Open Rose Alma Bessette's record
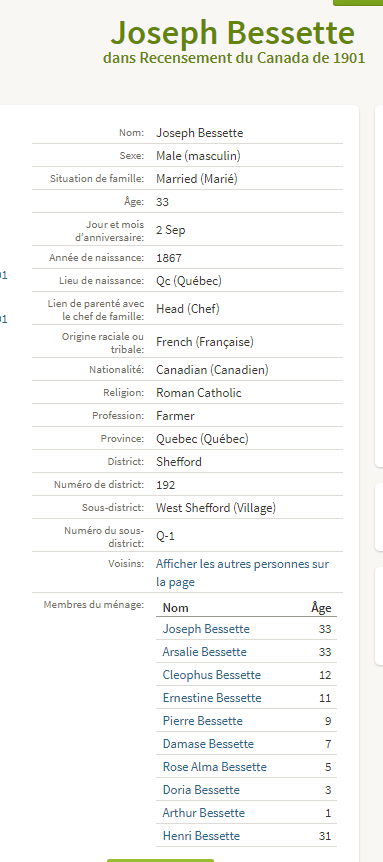Image resolution: width=383 pixels, height=862 pixels. [214, 767]
